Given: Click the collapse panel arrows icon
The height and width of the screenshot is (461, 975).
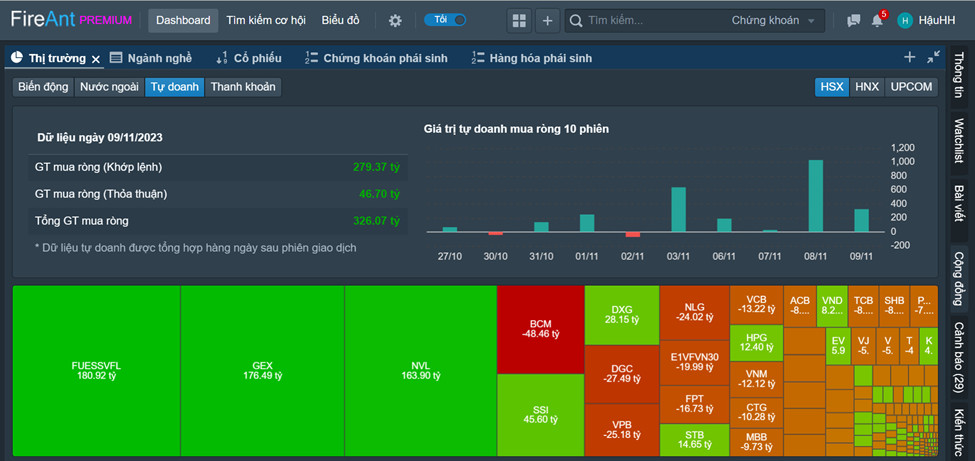Looking at the screenshot, I should [x=933, y=58].
